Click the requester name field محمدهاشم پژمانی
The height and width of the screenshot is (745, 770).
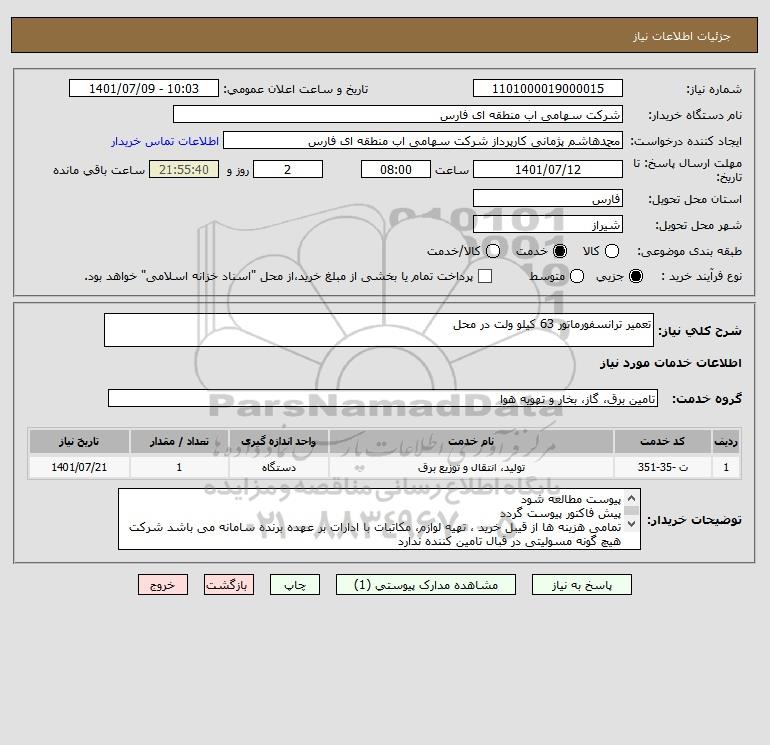423,140
